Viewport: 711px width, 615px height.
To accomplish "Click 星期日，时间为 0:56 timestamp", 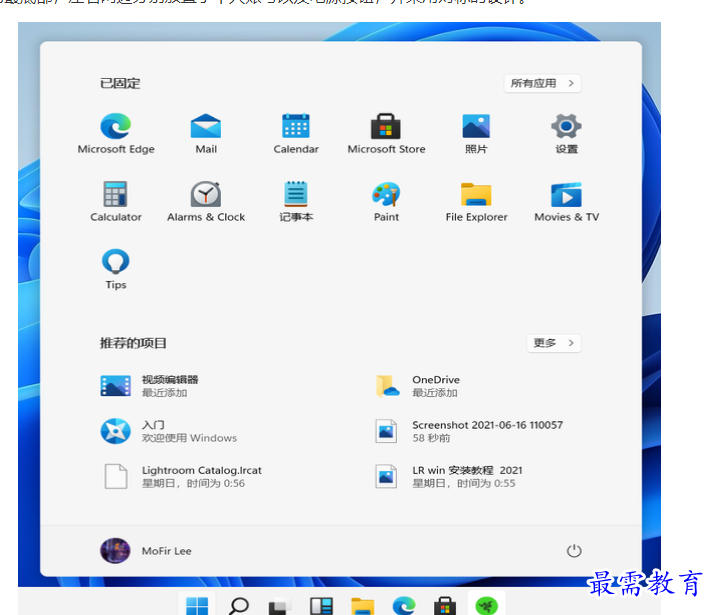I will (x=193, y=483).
